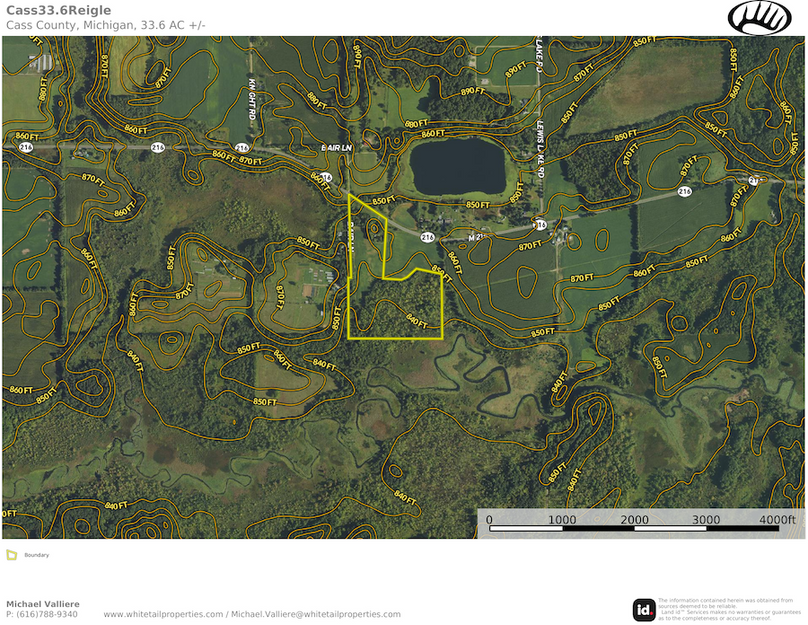The width and height of the screenshot is (808, 625).
Task: Select the Land id branding icon
Action: click(644, 606)
